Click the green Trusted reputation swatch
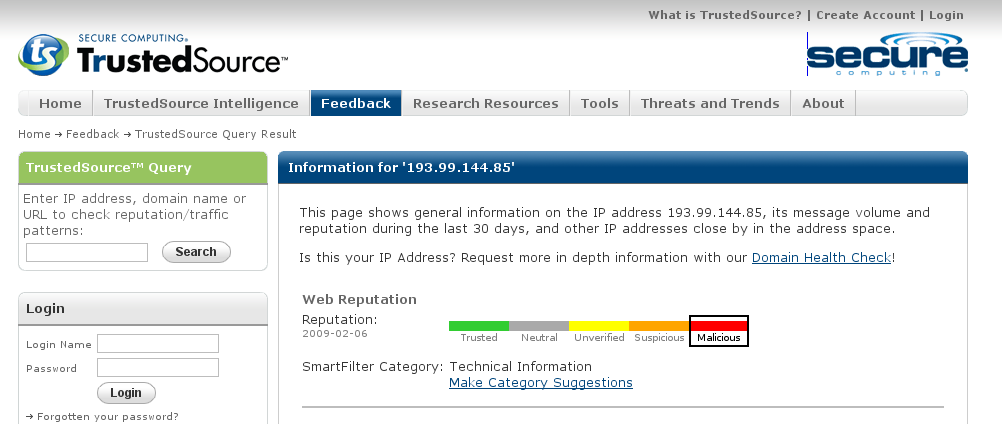Image resolution: width=1002 pixels, height=424 pixels. tap(479, 326)
